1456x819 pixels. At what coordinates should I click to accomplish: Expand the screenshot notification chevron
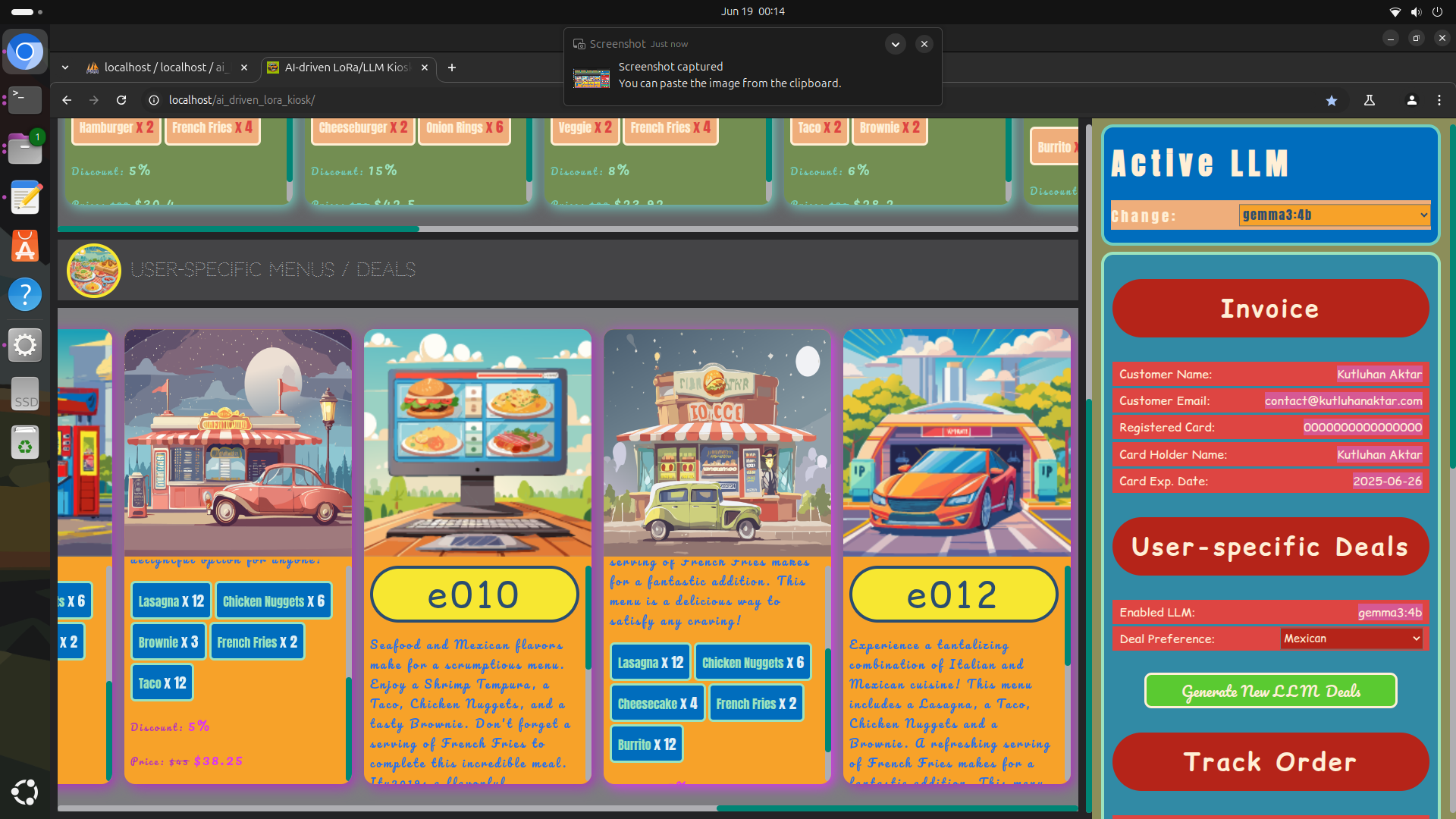pos(895,44)
